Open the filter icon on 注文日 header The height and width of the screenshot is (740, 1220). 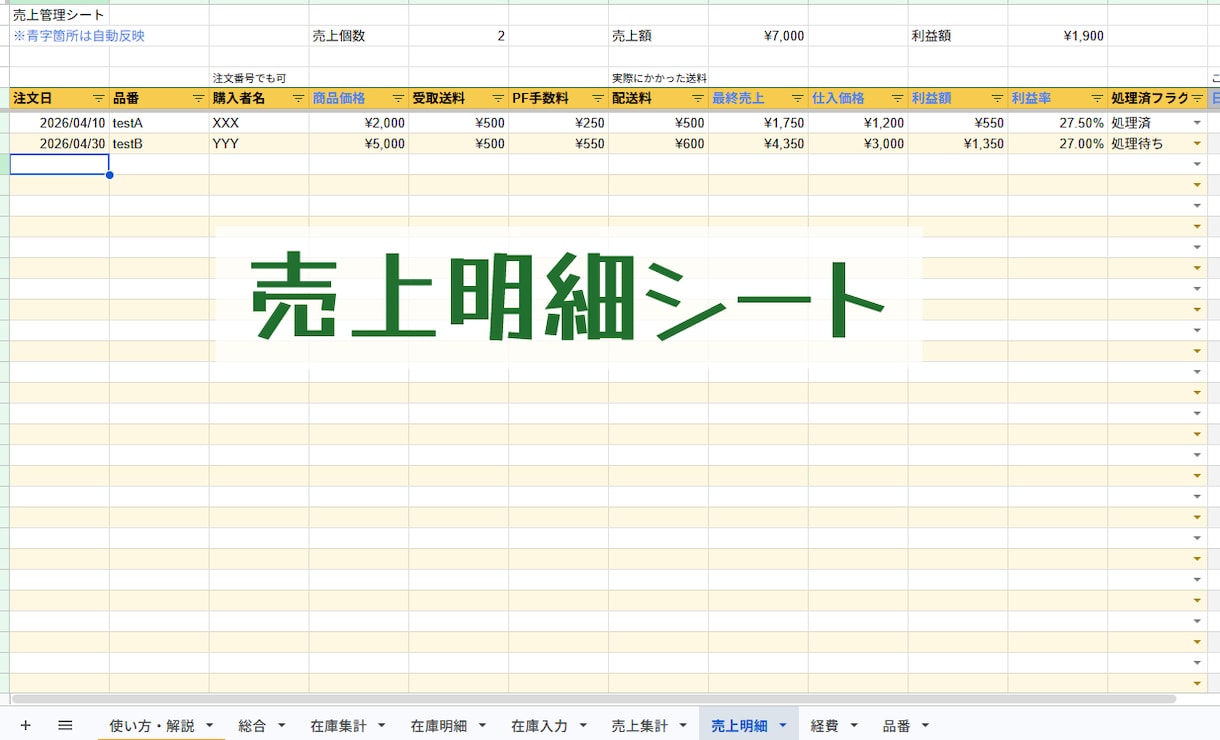pyautogui.click(x=98, y=98)
